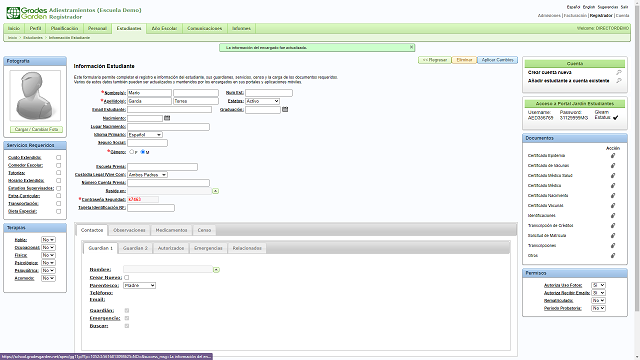Open the Ocupacional therapy dropdown
The width and height of the screenshot is (640, 360).
coord(48,248)
